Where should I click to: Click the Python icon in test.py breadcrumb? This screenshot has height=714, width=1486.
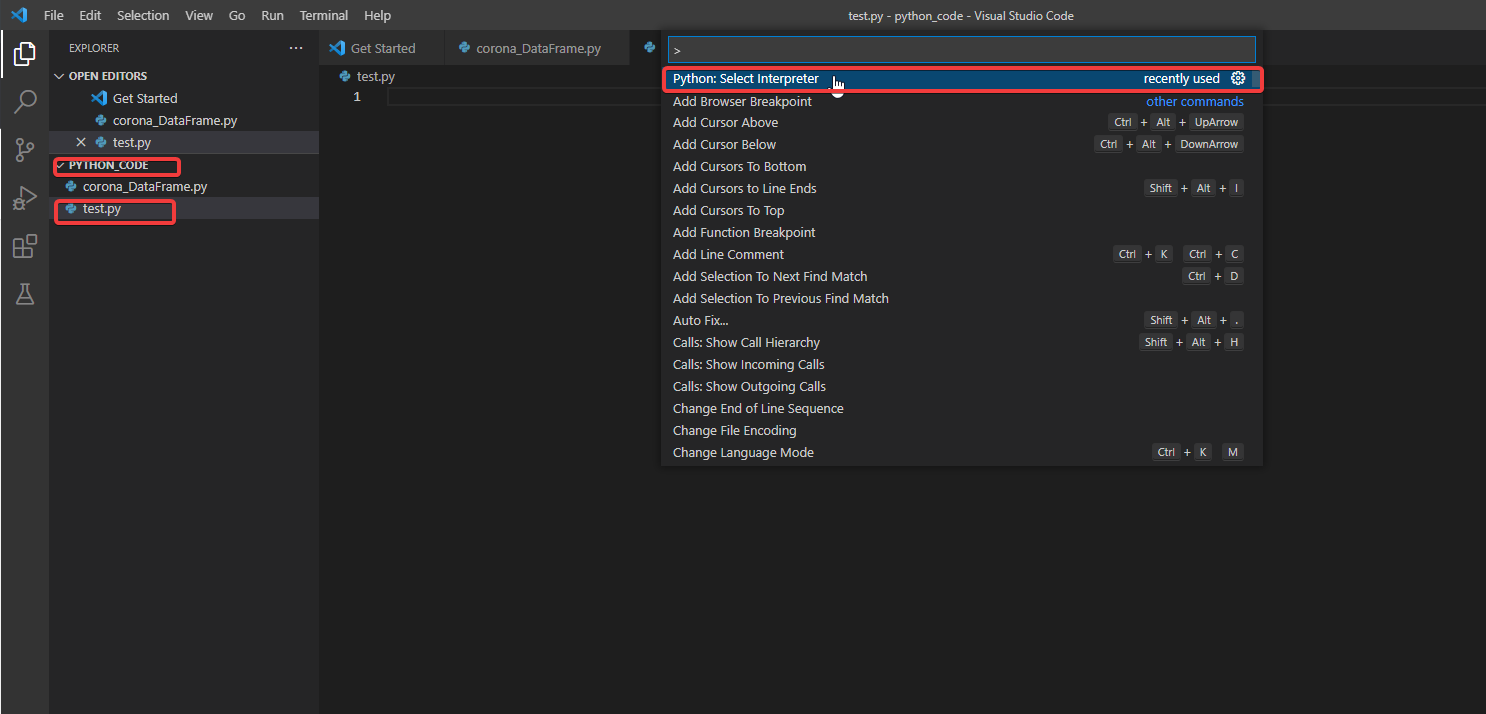pyautogui.click(x=345, y=76)
